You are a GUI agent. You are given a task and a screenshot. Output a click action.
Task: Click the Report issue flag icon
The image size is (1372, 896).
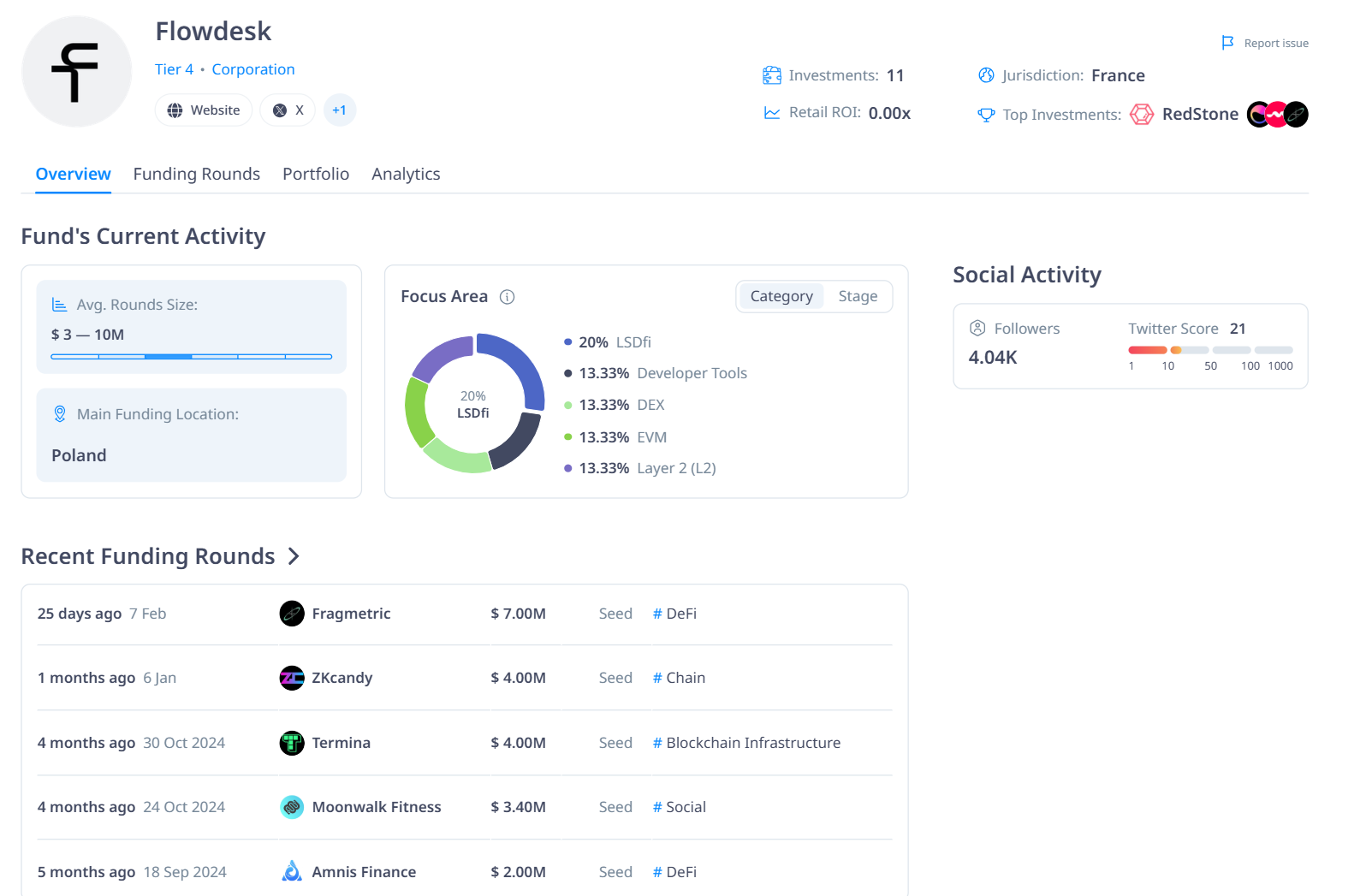point(1227,43)
